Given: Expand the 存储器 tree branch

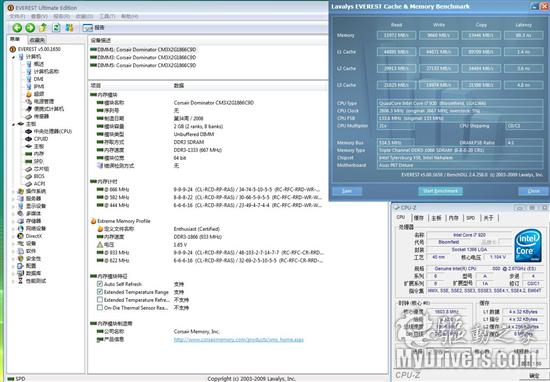Looking at the screenshot, I should pos(14,221).
